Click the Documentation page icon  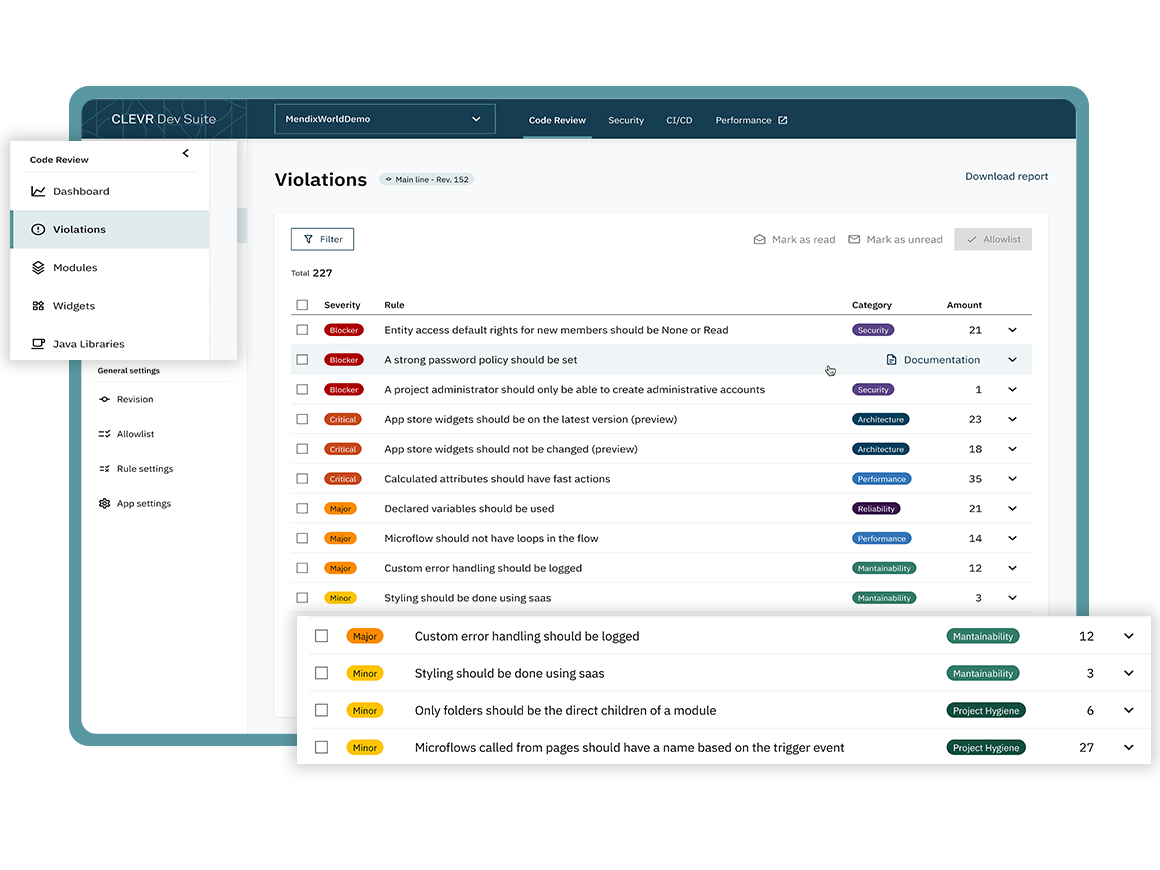[891, 360]
